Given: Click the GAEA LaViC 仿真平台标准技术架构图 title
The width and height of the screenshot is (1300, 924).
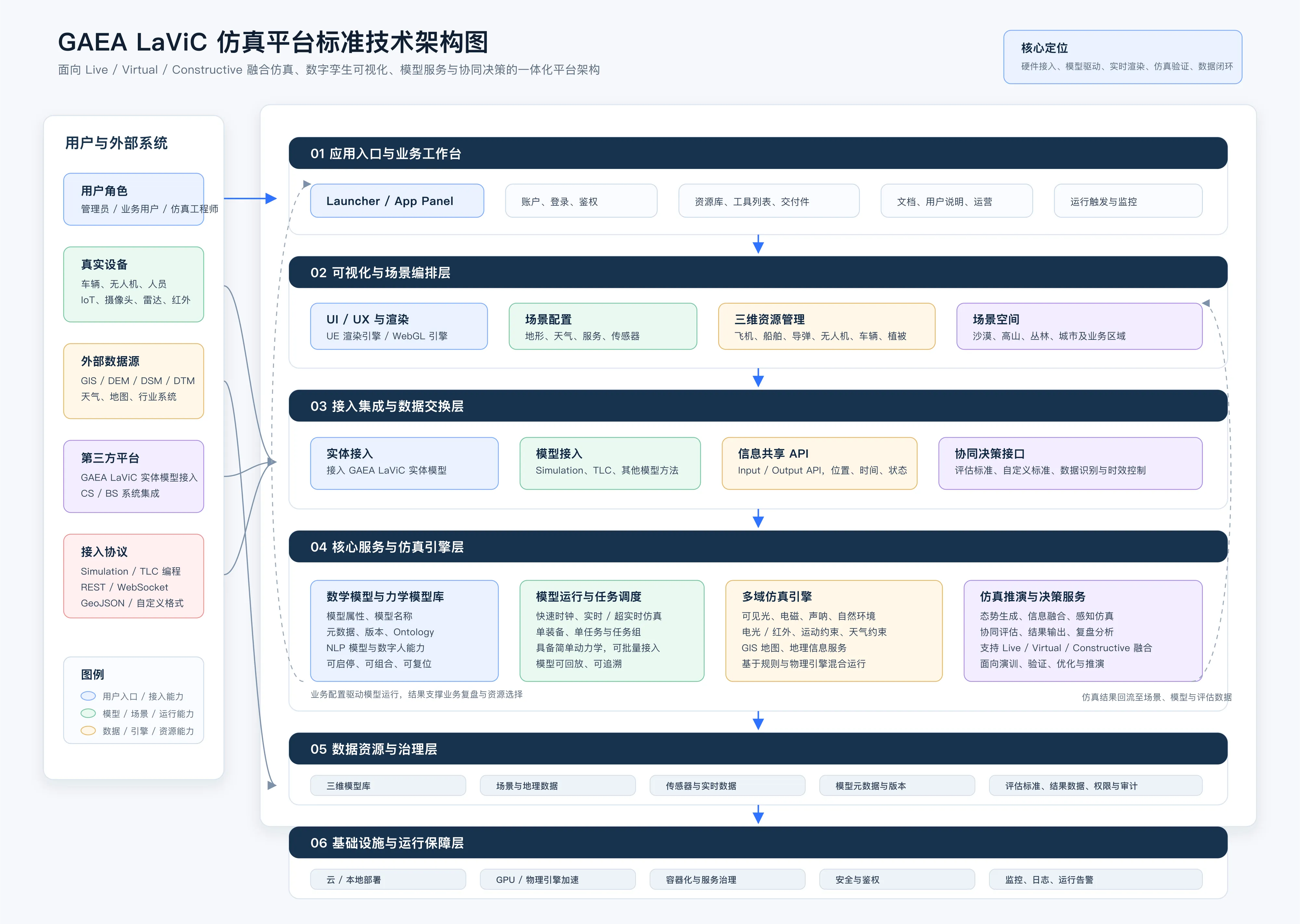Looking at the screenshot, I should 273,42.
